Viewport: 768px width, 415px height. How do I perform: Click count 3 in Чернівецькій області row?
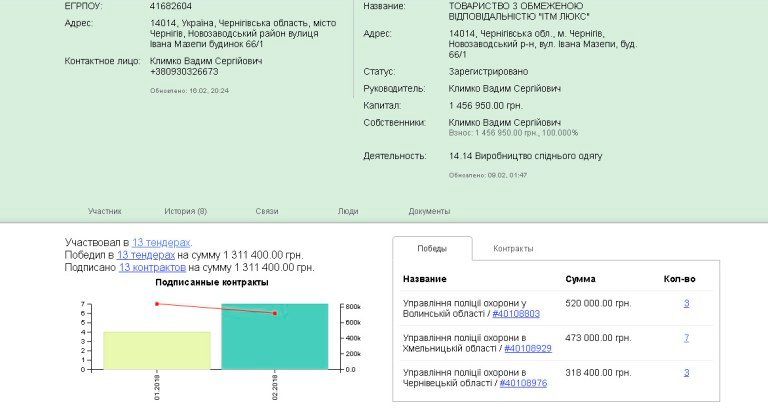tap(686, 373)
